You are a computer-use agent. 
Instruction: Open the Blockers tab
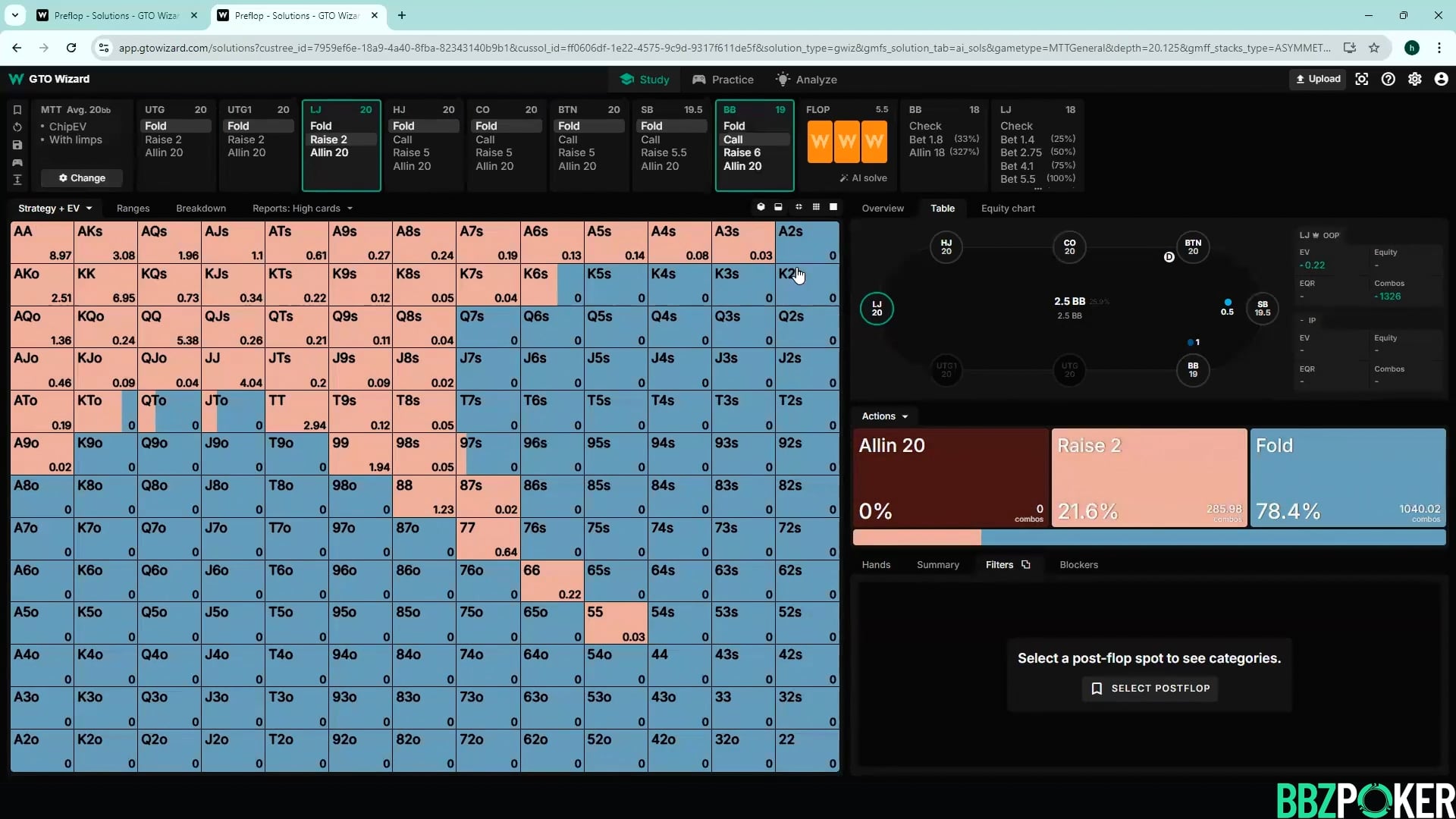coord(1078,564)
